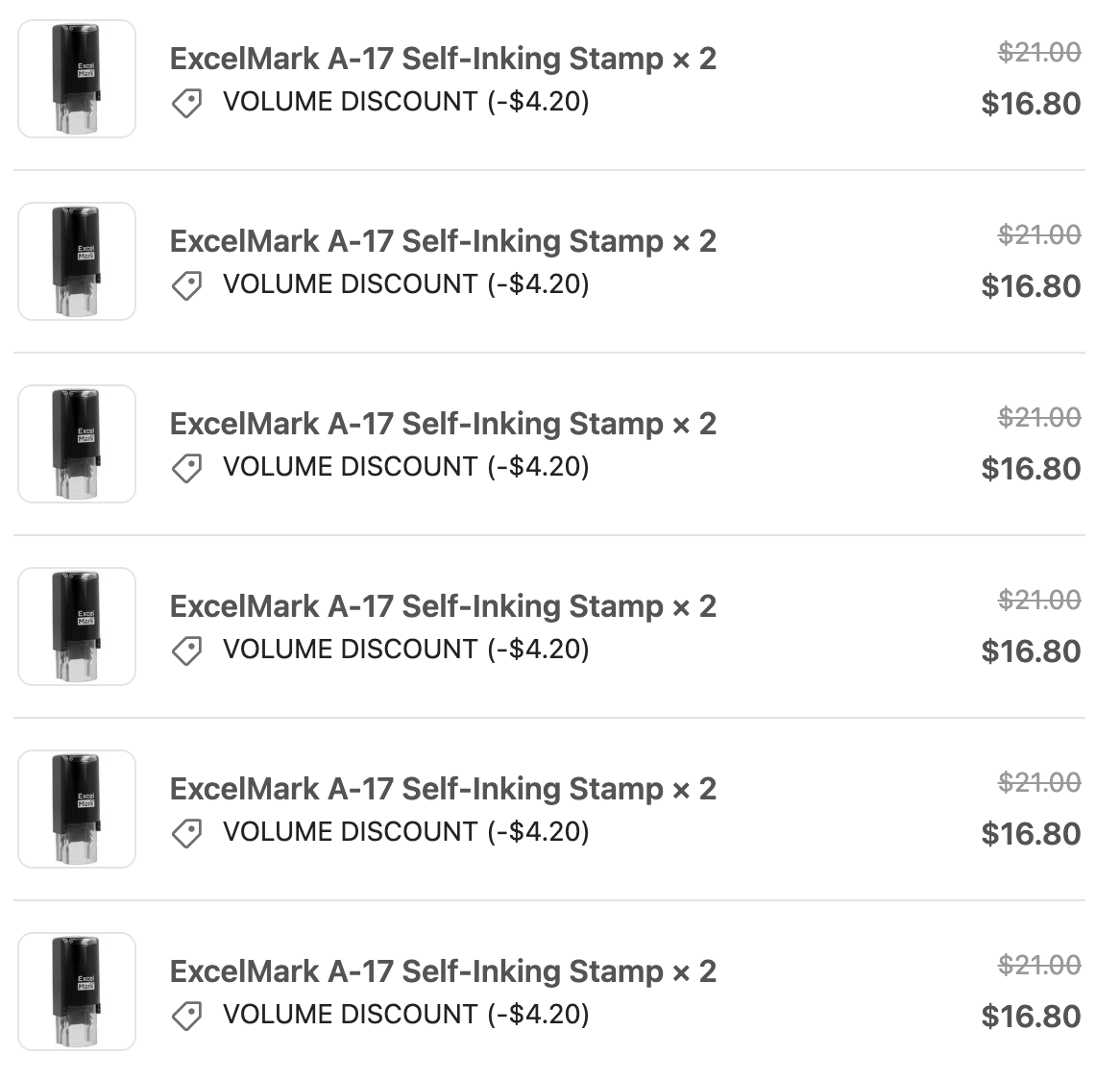Click the $16.80 discounted price on second item
The width and height of the screenshot is (1120, 1080).
[x=1030, y=285]
